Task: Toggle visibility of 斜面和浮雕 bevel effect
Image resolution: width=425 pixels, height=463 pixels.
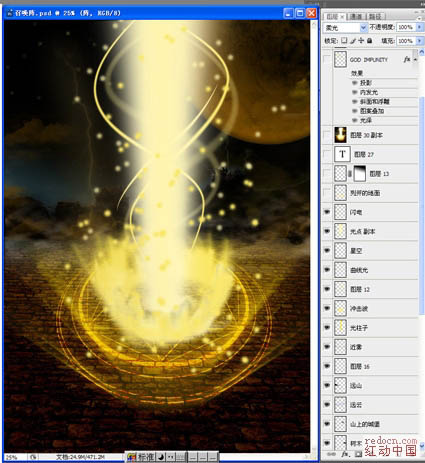Action: pyautogui.click(x=355, y=101)
